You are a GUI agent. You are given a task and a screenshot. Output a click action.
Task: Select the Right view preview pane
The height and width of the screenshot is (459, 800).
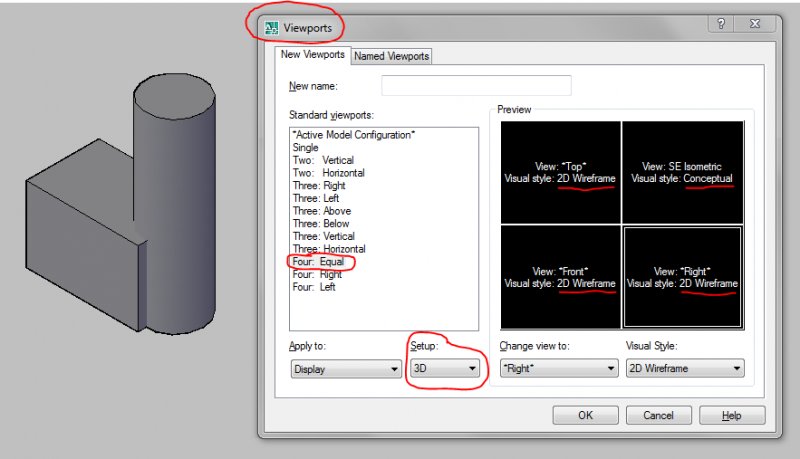tap(682, 277)
